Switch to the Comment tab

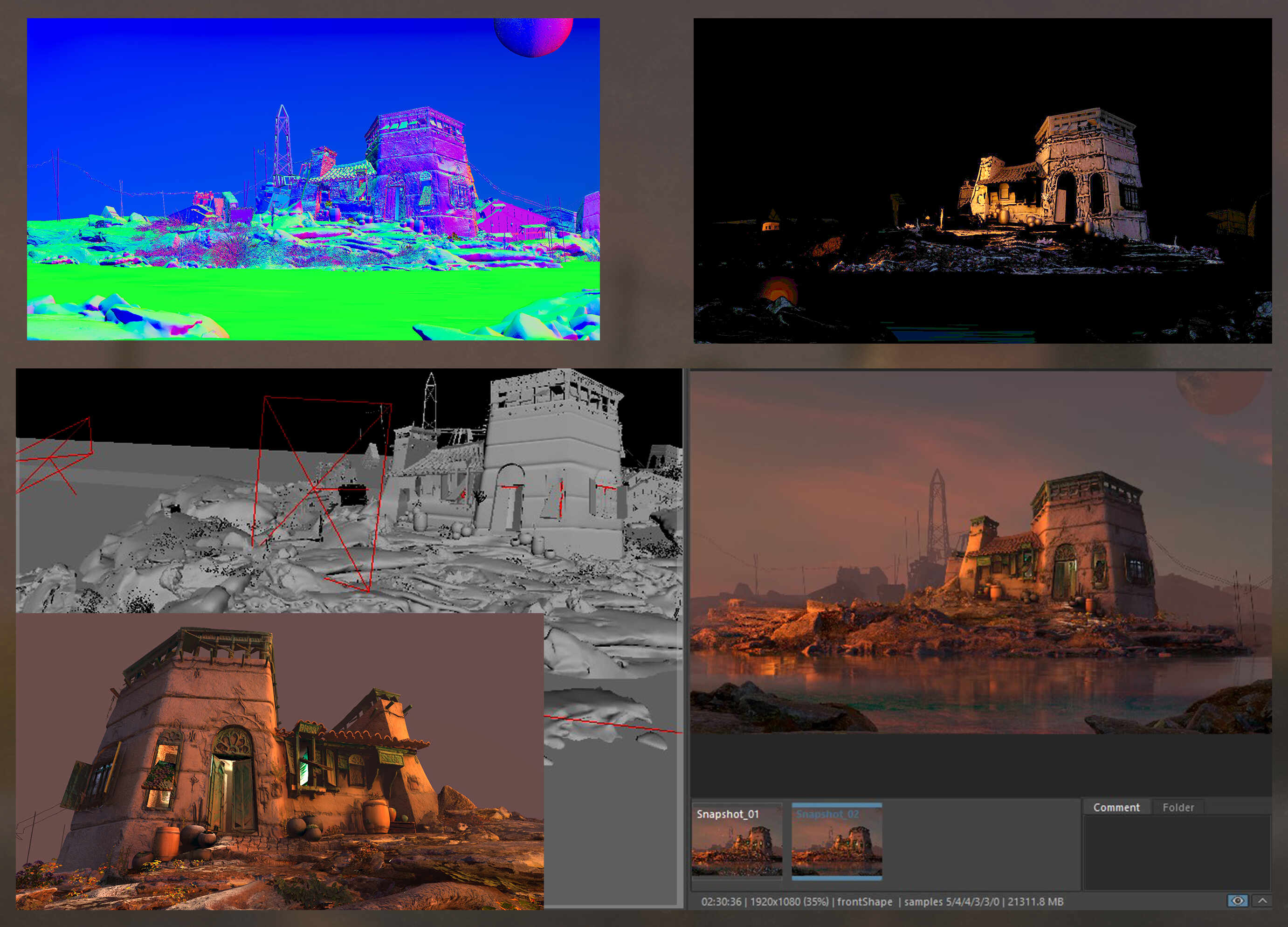click(1116, 807)
